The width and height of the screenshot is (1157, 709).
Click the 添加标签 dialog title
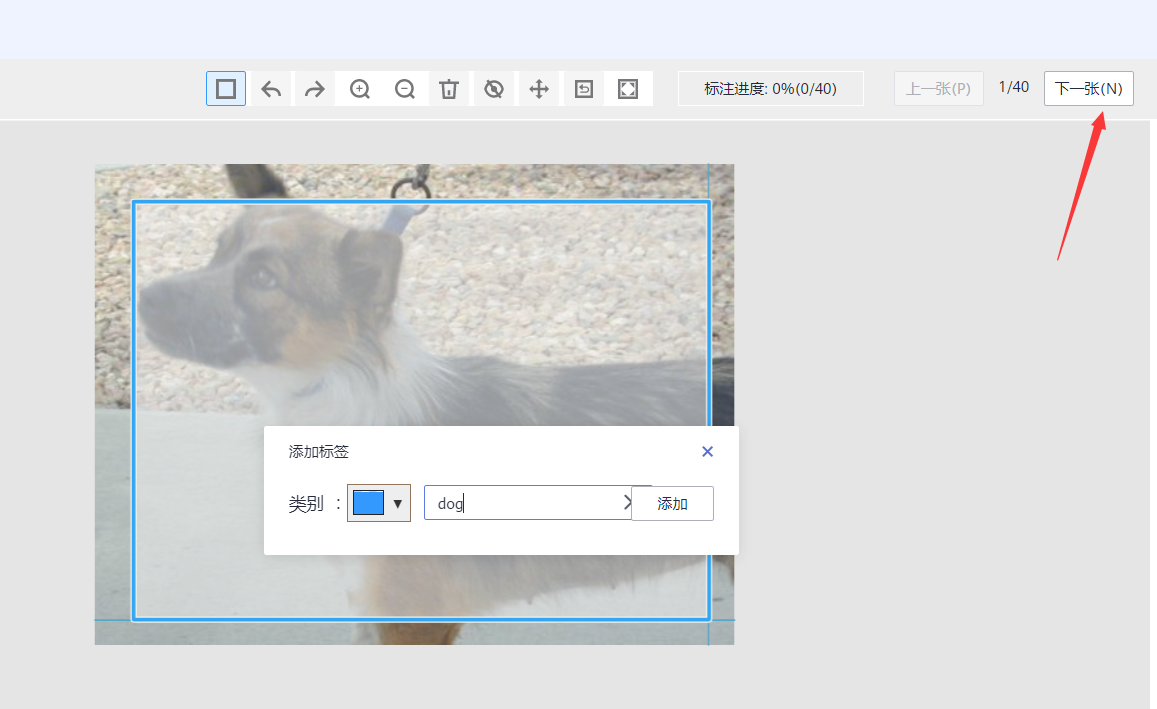(318, 452)
